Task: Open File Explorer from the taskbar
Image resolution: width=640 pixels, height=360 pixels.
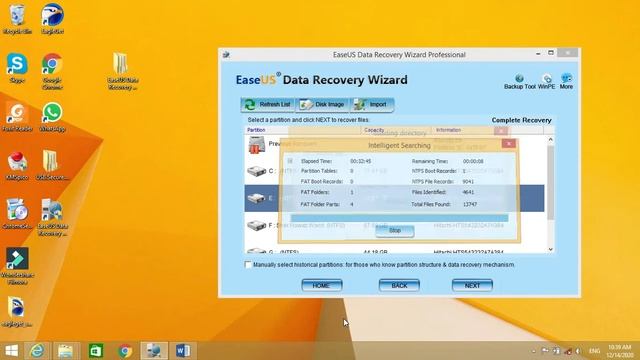Action: click(65, 351)
